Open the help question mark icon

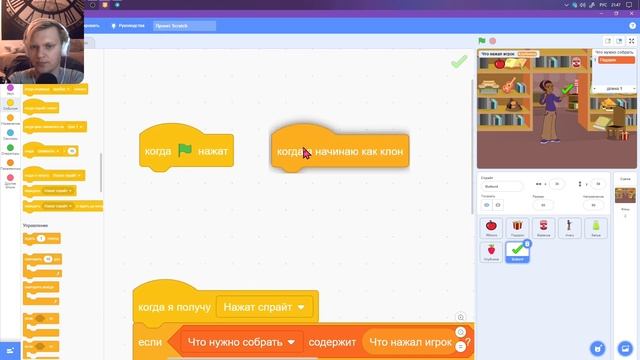pyautogui.click(x=632, y=26)
